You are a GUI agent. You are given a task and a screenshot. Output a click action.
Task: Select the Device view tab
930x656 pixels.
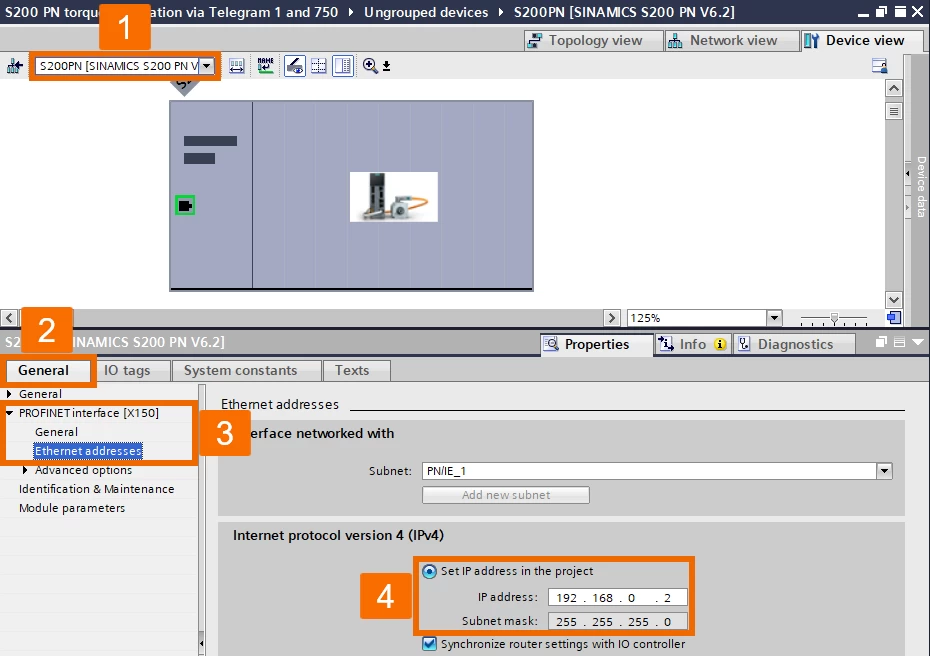click(x=862, y=40)
